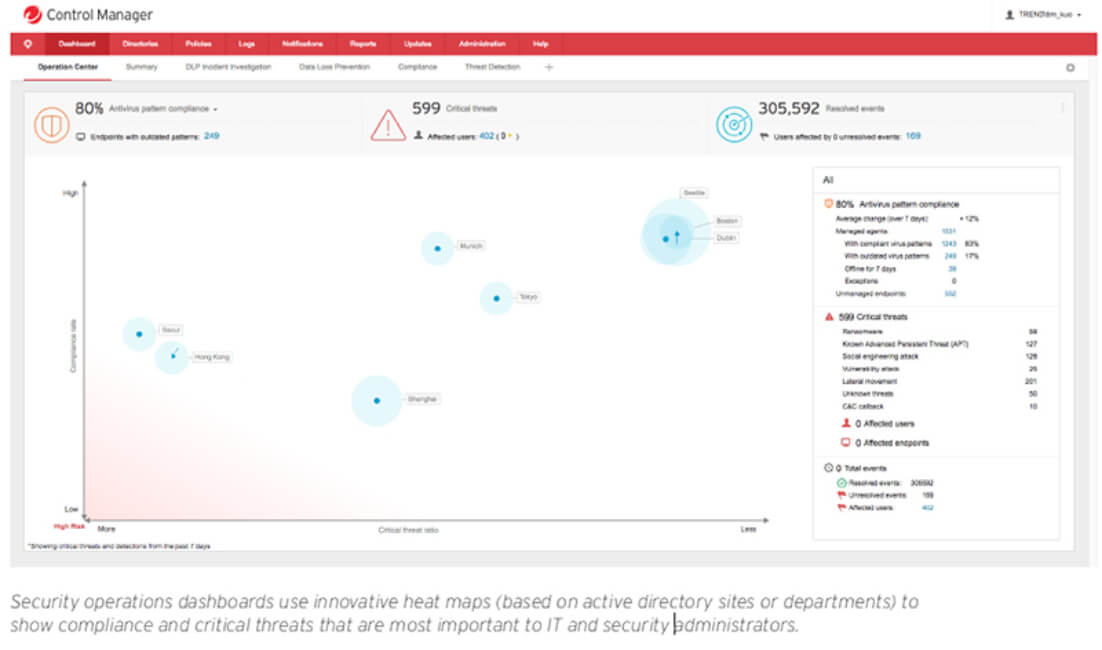Viewport: 1102px width, 650px height.
Task: Click the clock icon beside Total events
Action: pyautogui.click(x=829, y=468)
